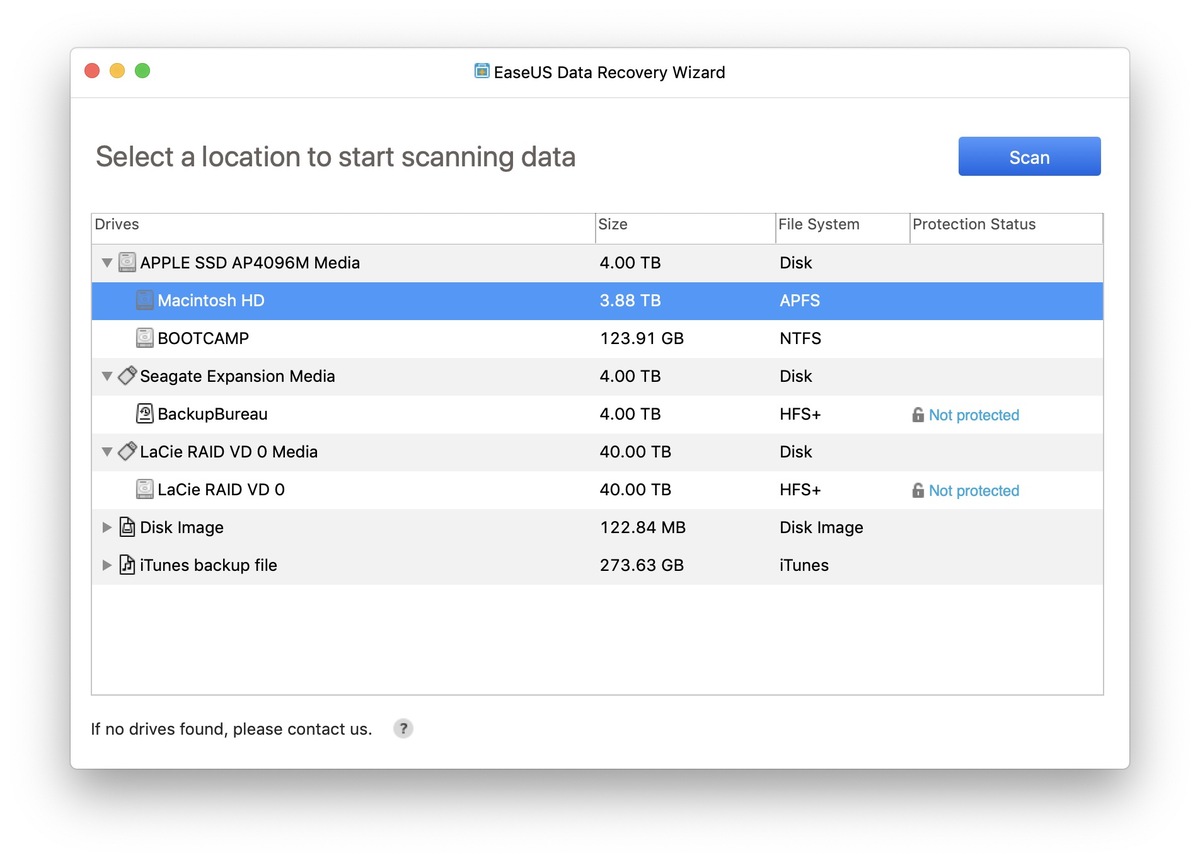This screenshot has width=1200, height=862.
Task: Open the question mark help button
Action: coord(403,729)
